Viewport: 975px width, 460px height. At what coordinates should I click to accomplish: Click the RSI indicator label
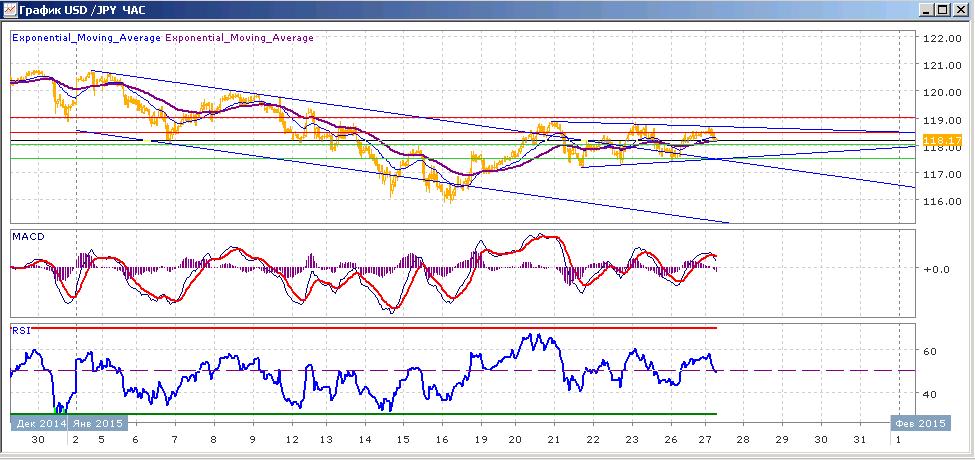[x=20, y=331]
